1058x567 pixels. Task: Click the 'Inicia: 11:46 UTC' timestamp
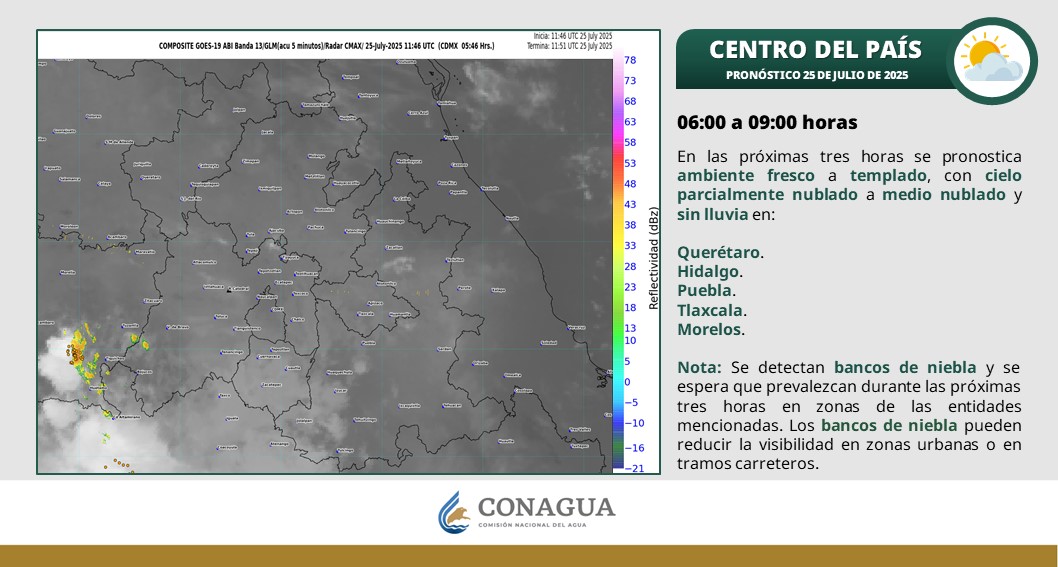tap(572, 36)
